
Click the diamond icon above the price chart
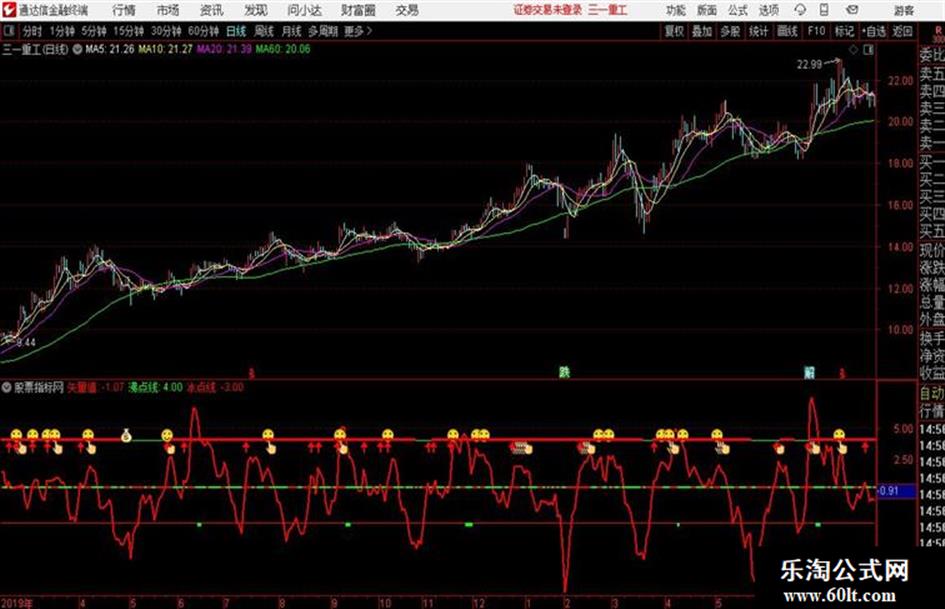pyautogui.click(x=853, y=50)
